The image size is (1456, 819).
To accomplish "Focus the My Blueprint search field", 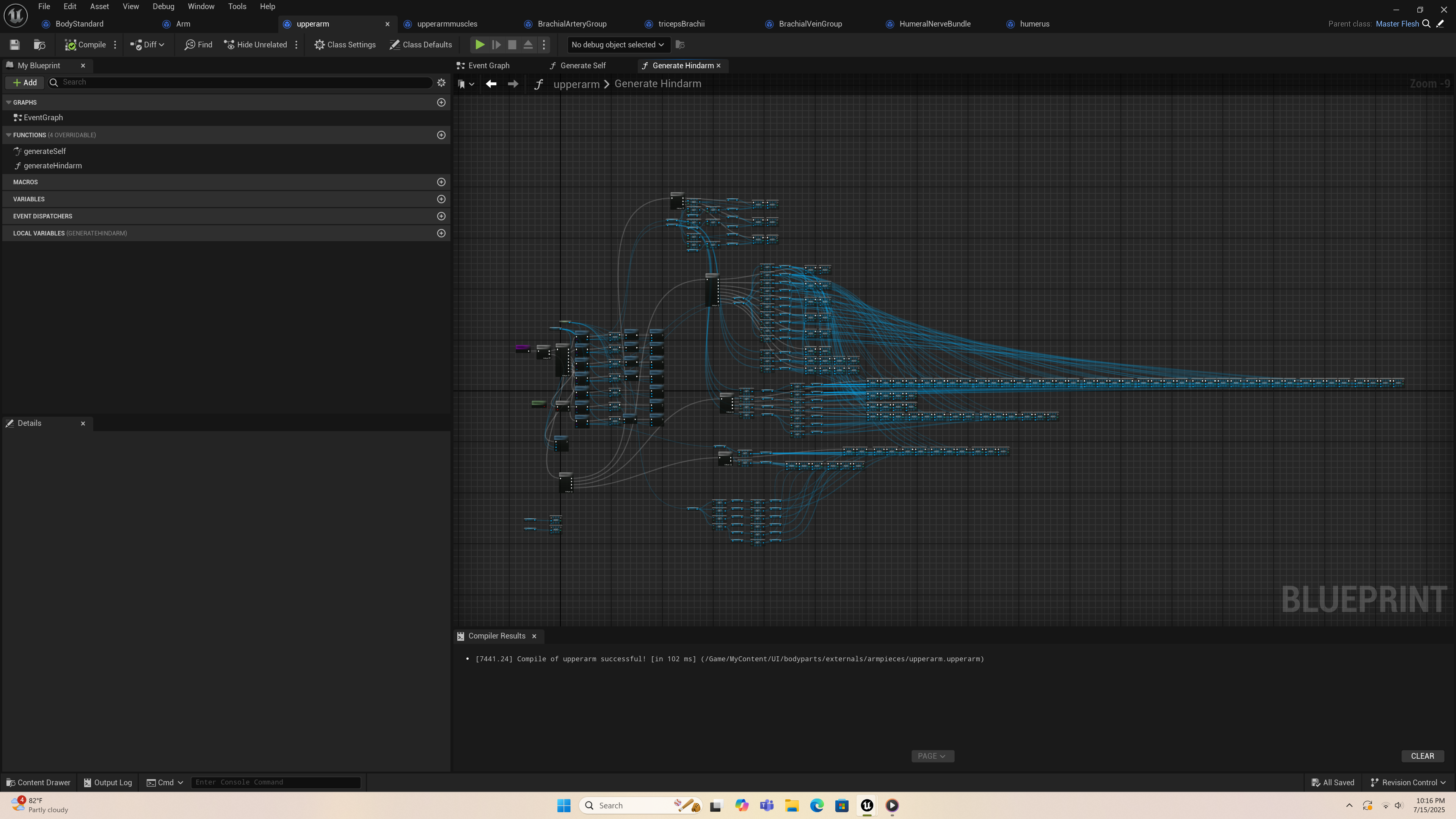I will pos(240,83).
